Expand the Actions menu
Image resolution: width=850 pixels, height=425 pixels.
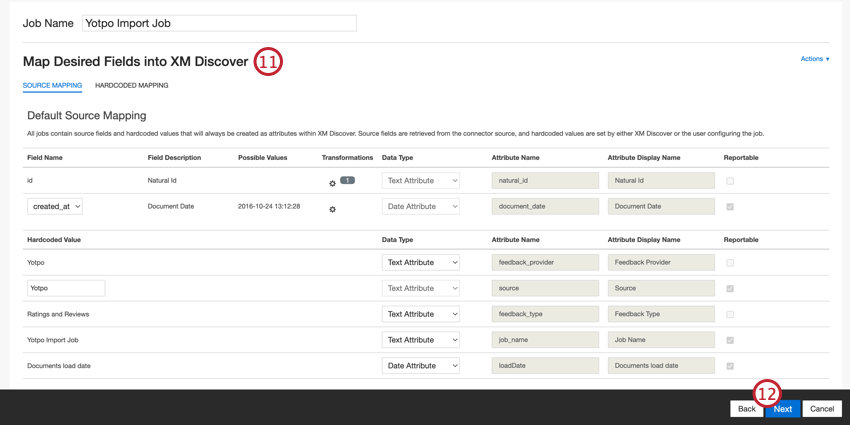(815, 59)
